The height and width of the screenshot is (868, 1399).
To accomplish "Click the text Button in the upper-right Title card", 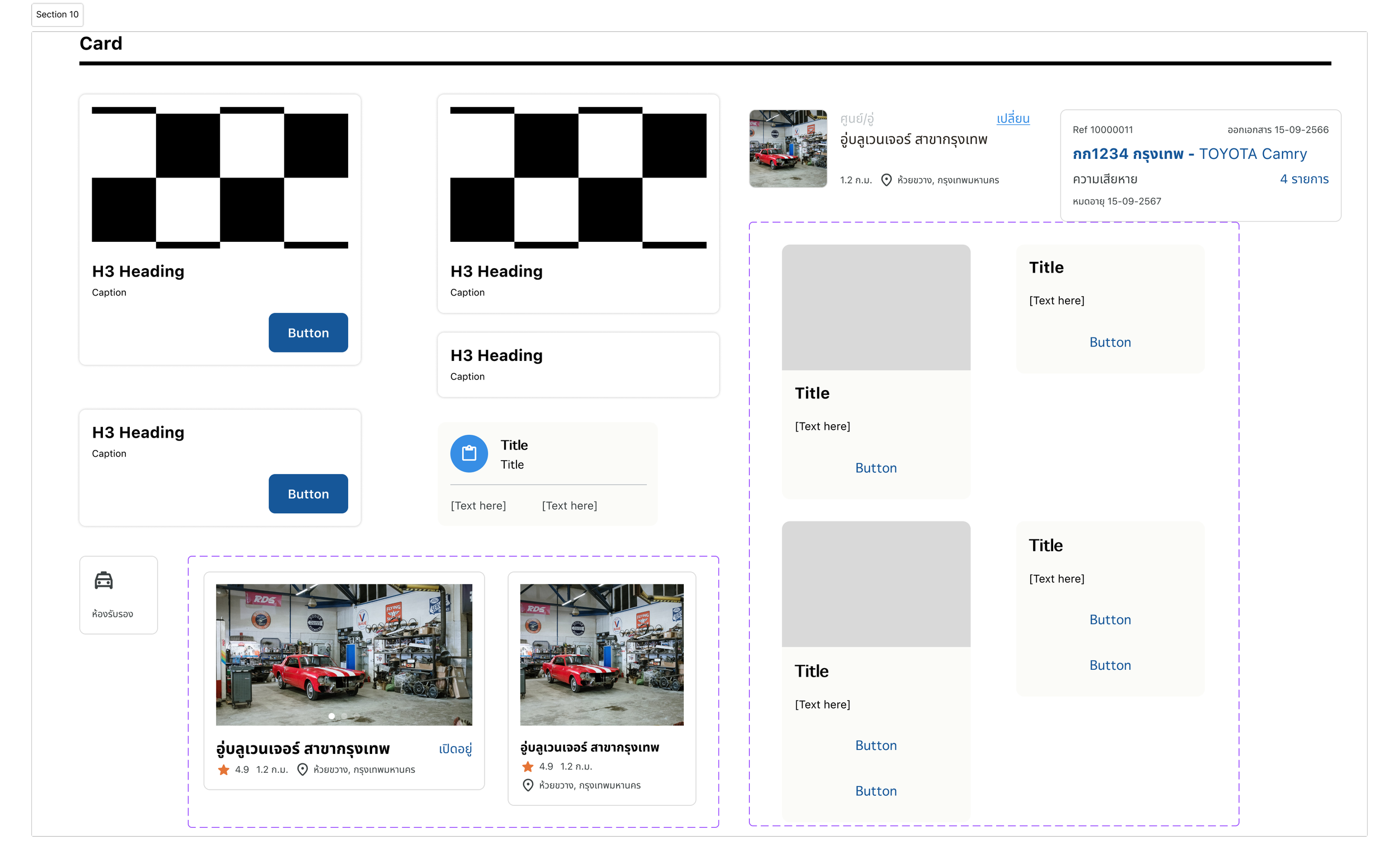I will (1110, 342).
